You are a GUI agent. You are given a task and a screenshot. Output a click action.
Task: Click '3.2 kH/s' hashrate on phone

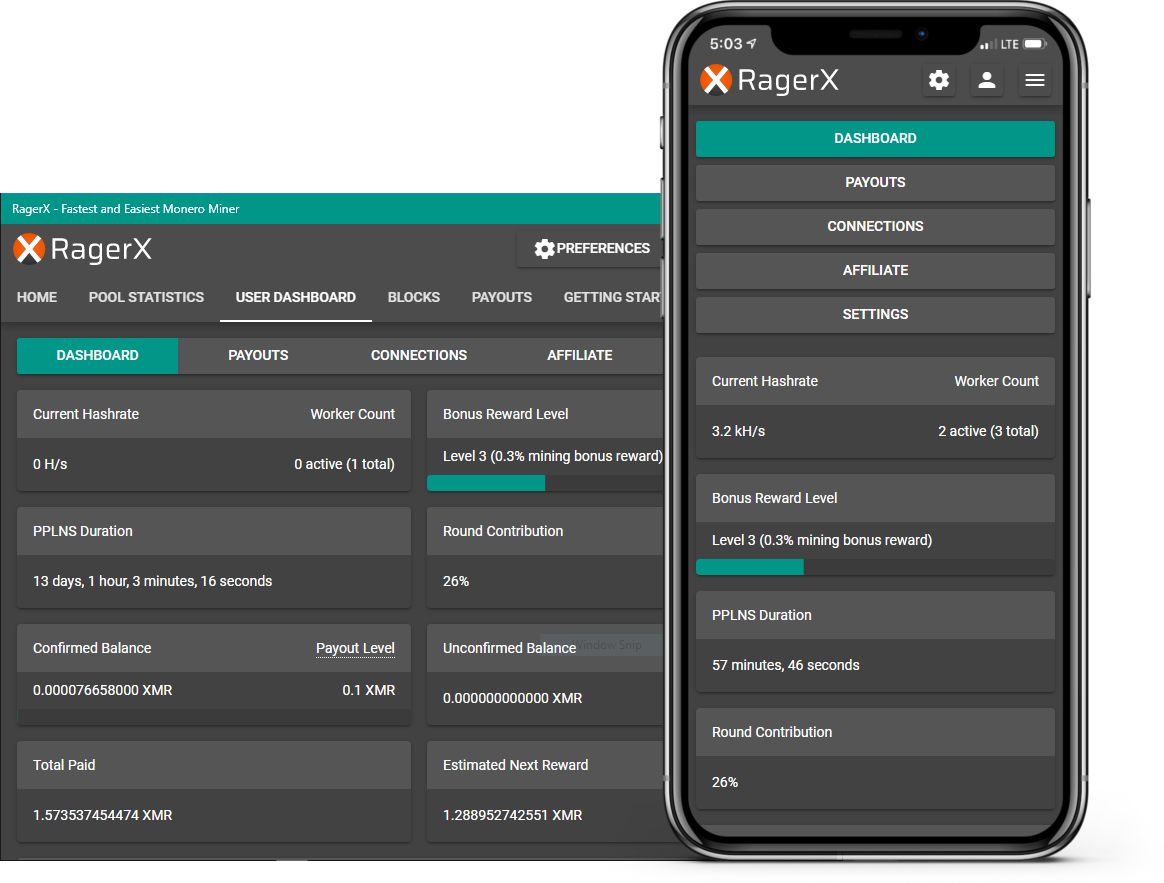[738, 431]
